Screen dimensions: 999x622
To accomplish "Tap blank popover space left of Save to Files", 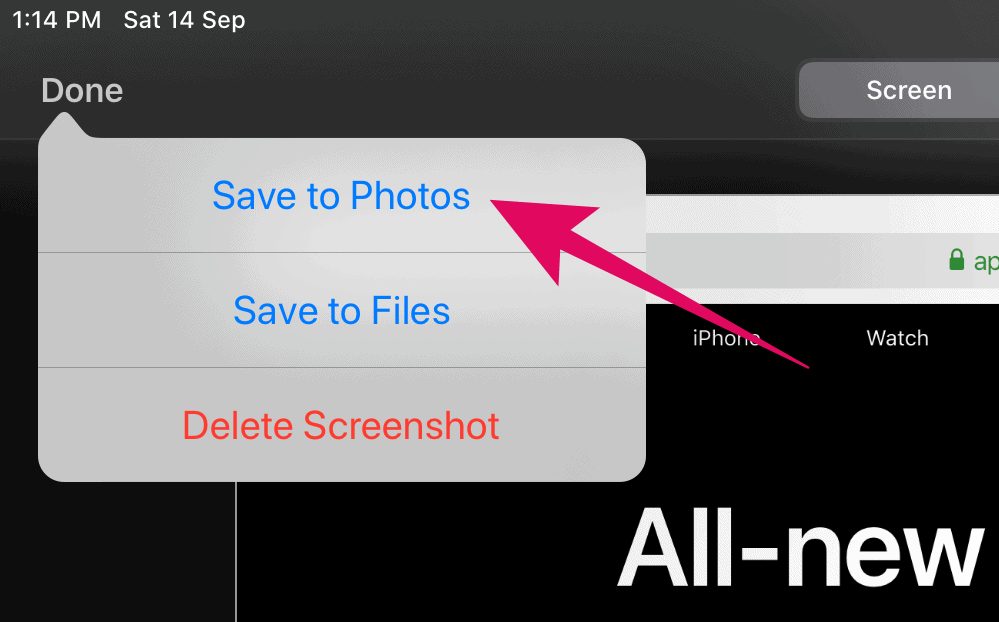I will 134,310.
